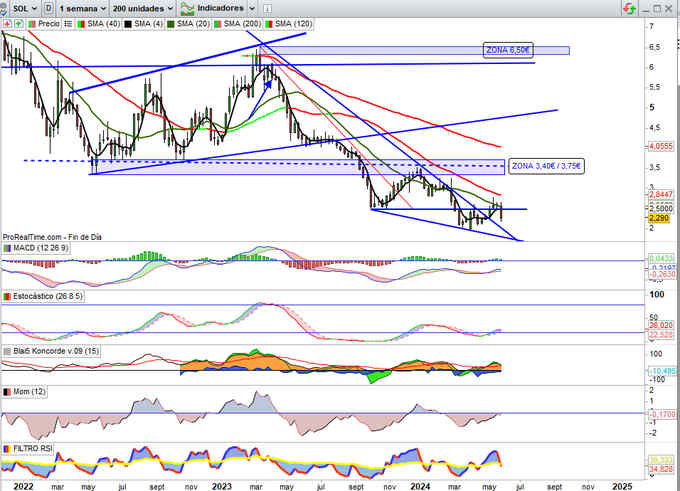Click the 2,5000 horizontal line price label
This screenshot has width=680, height=491.
660,209
